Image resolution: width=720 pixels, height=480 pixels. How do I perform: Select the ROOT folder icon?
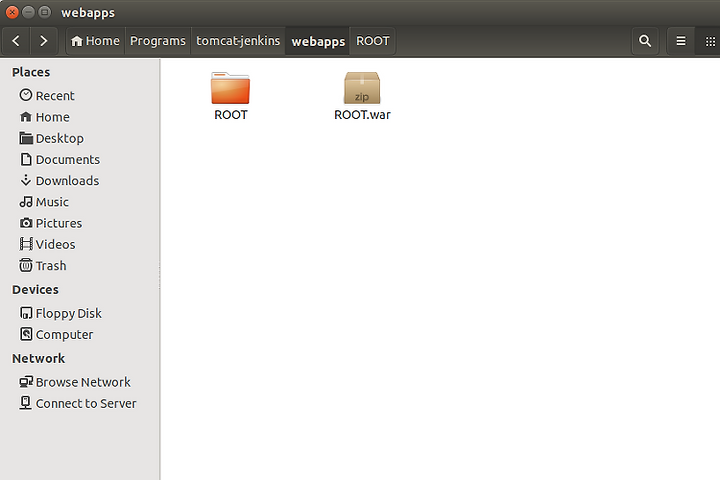231,88
